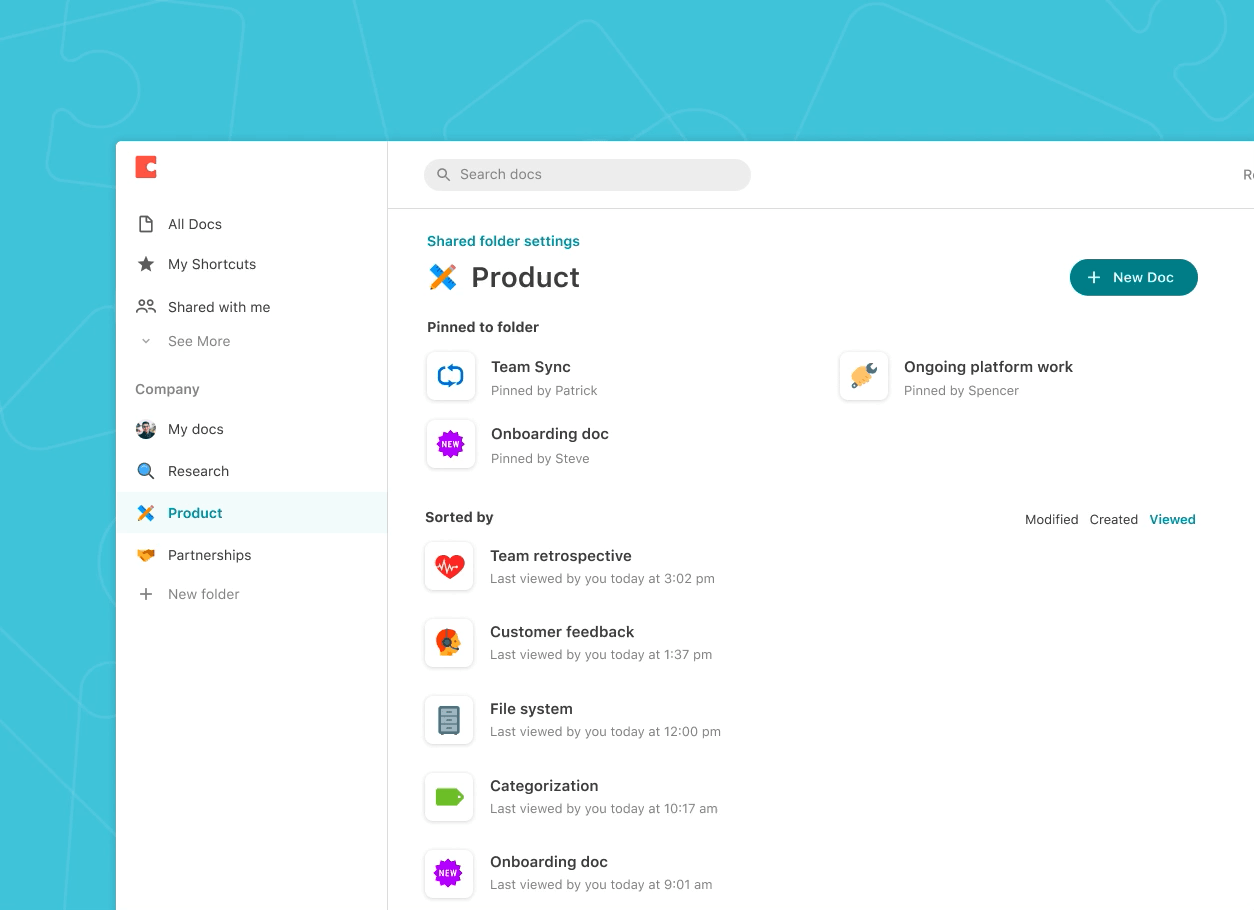
Task: Click the plus icon in New Doc button
Action: click(x=1094, y=277)
